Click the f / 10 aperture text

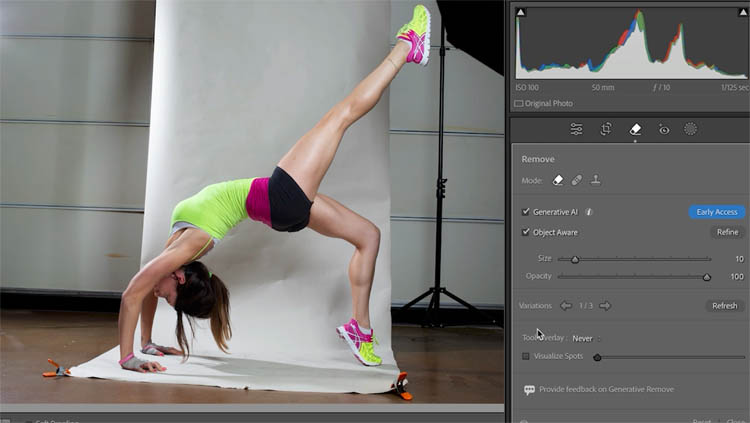pyautogui.click(x=662, y=88)
